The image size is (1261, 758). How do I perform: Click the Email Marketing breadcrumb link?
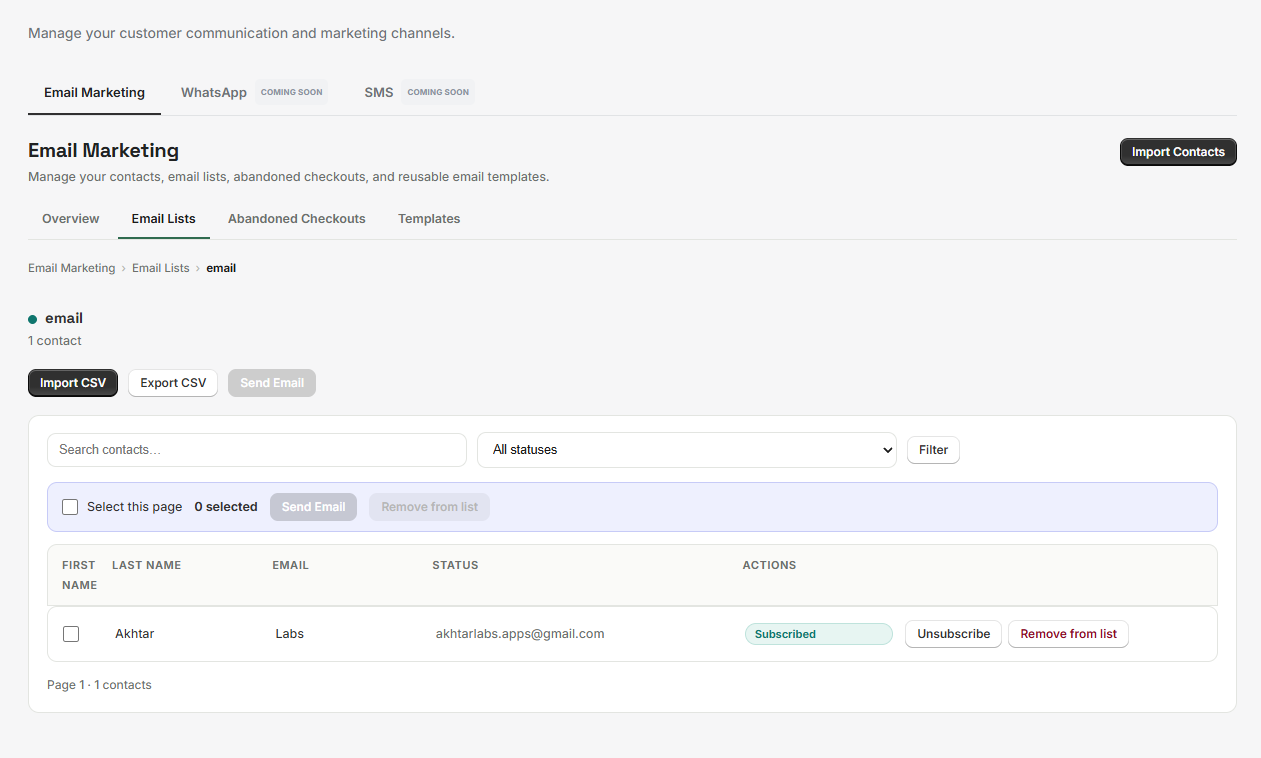[x=72, y=268]
